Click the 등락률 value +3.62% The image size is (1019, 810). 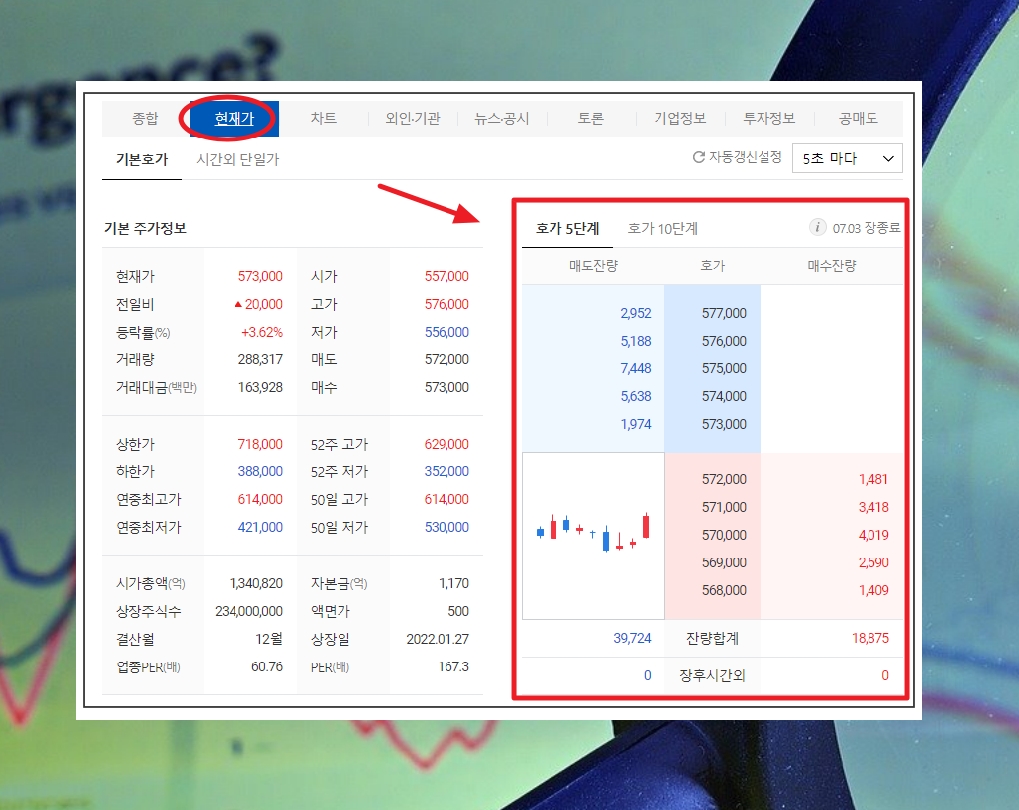point(262,332)
